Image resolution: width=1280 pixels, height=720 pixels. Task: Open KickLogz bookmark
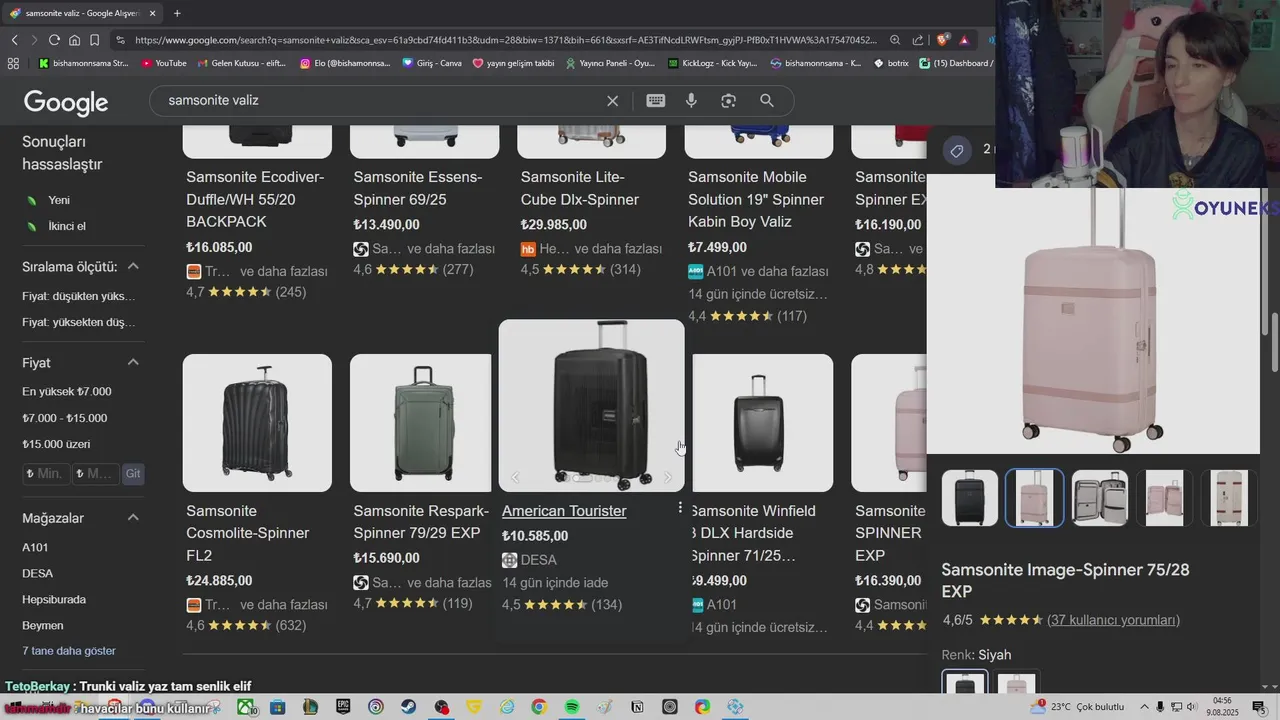pos(712,63)
